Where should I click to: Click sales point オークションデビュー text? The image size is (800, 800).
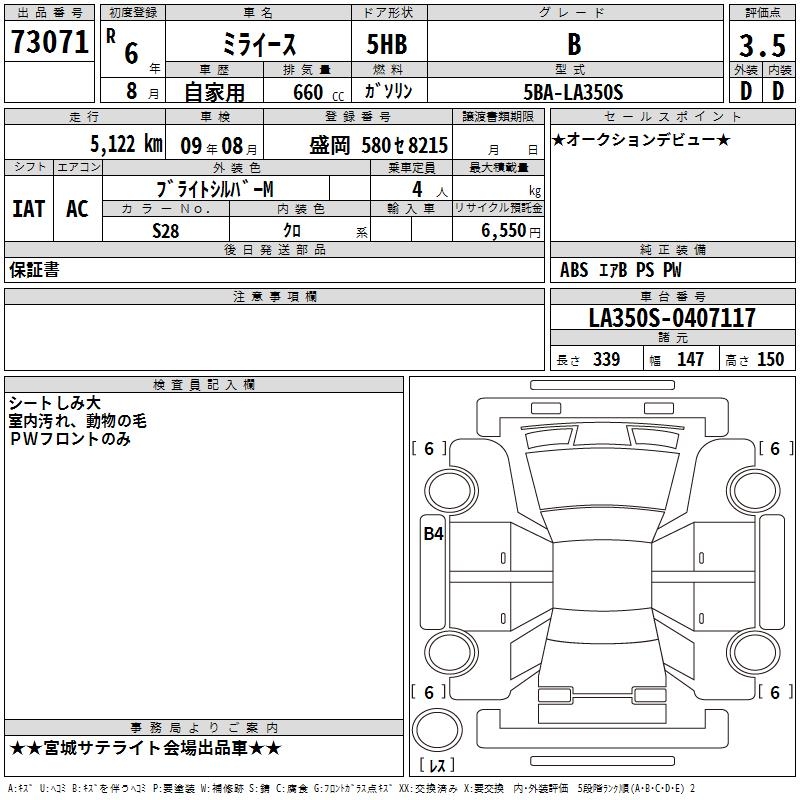point(641,139)
